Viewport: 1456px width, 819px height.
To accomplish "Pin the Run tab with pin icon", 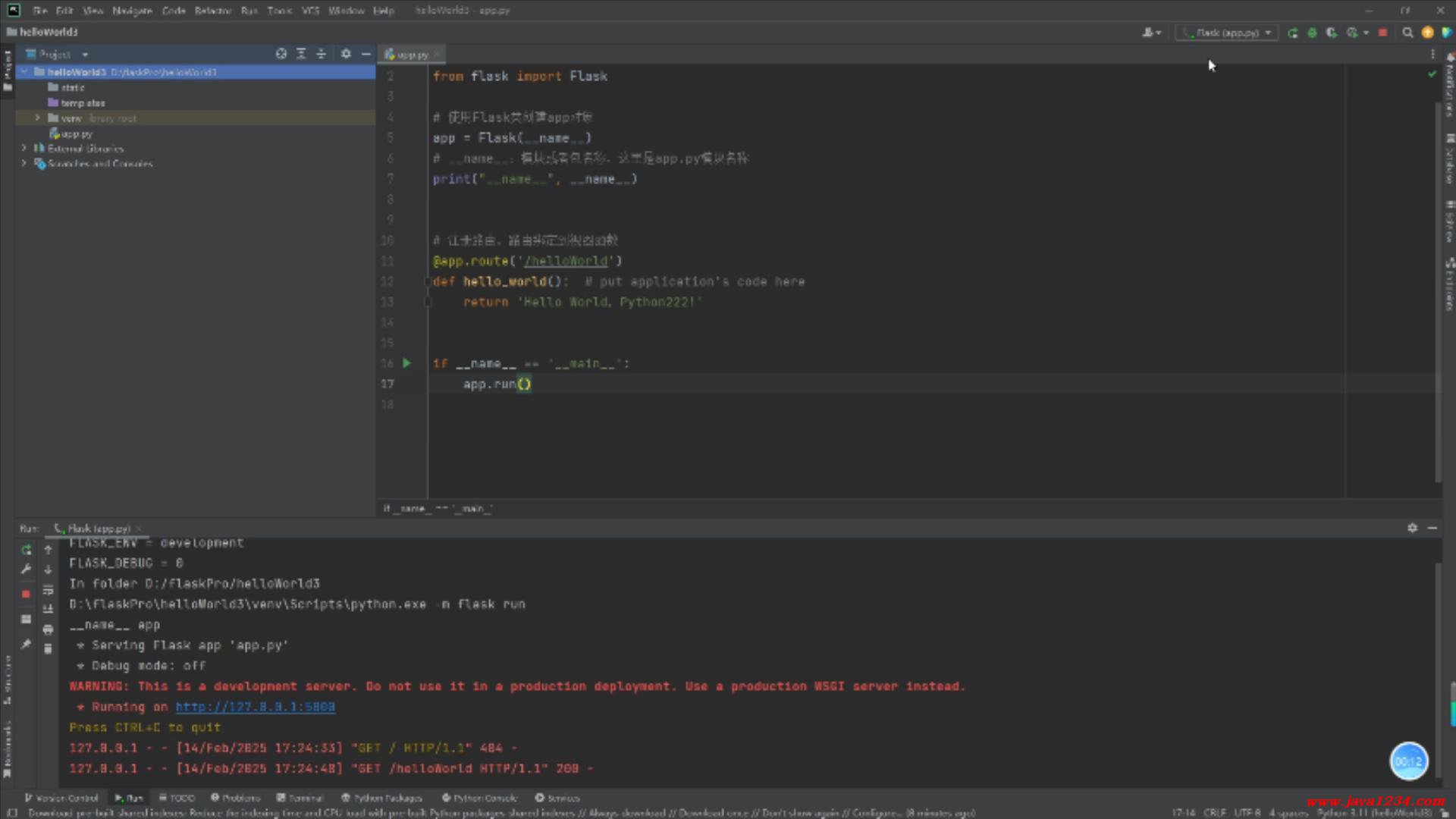I will pos(27,644).
